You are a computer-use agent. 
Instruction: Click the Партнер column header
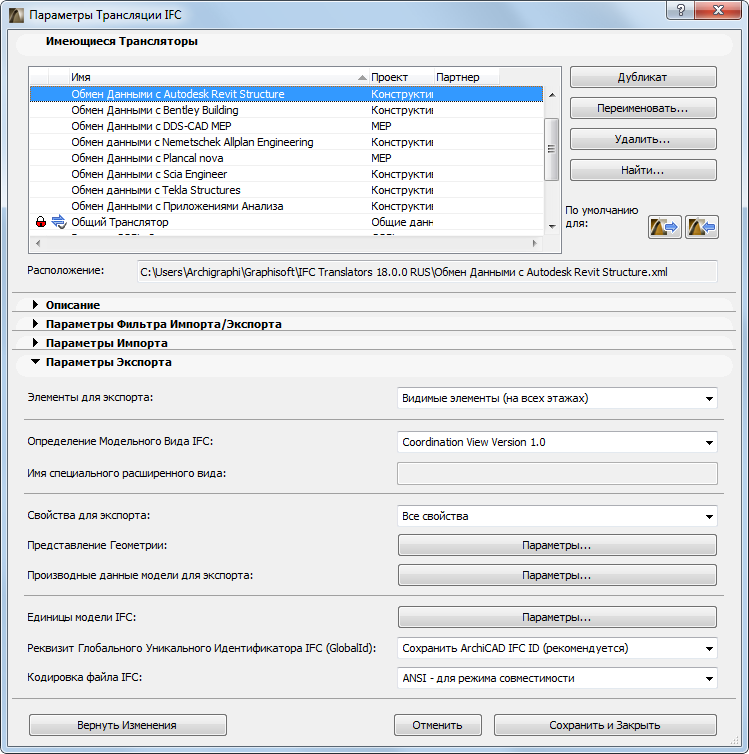click(x=466, y=77)
